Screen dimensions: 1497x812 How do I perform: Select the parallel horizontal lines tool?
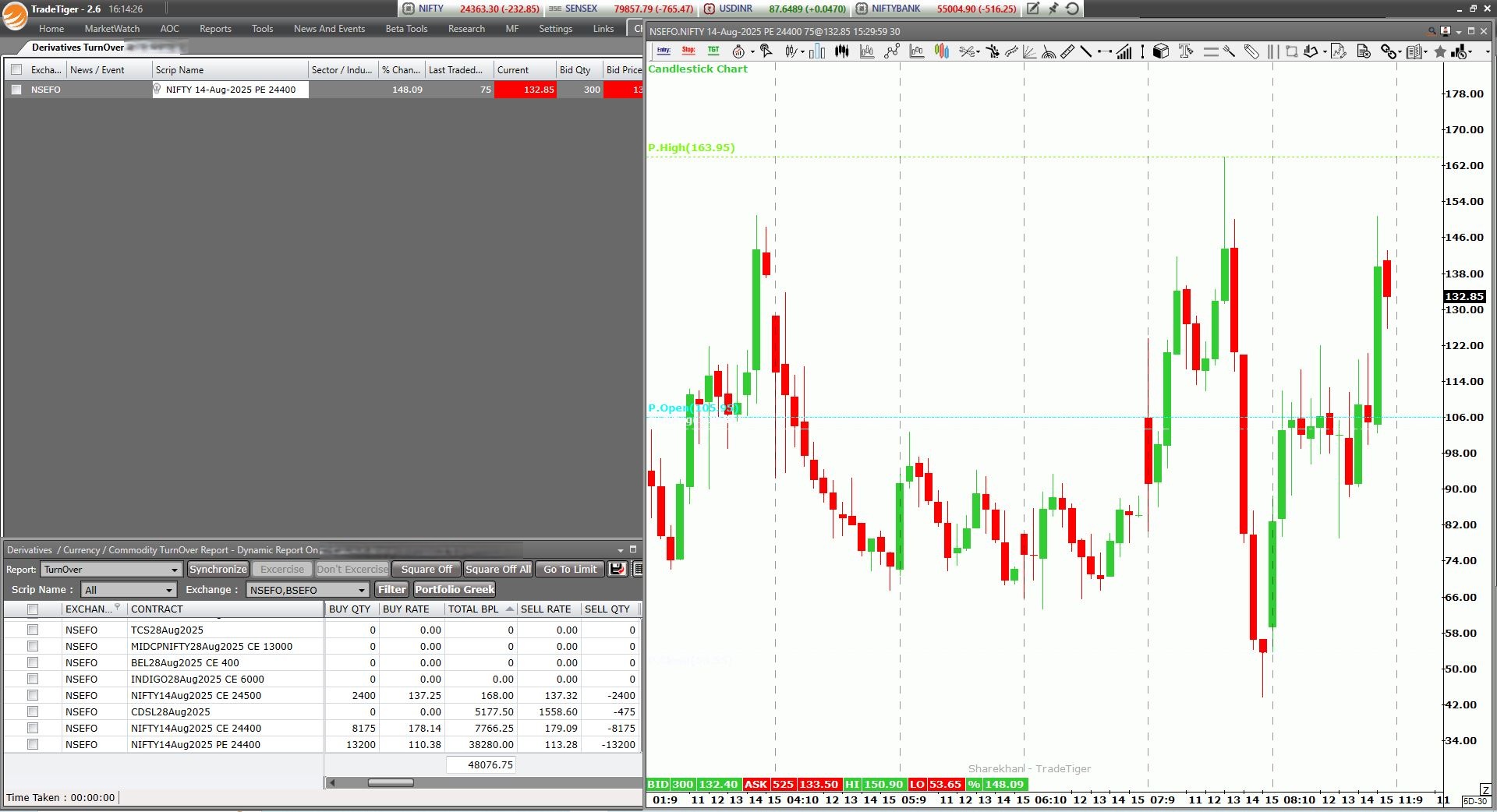[x=1211, y=51]
